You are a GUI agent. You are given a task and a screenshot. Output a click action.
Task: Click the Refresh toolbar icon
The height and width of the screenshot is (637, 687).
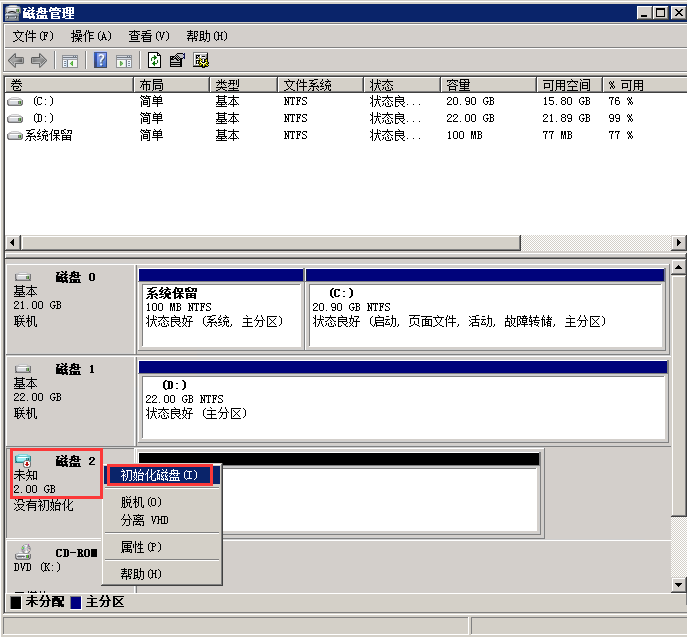click(x=154, y=60)
